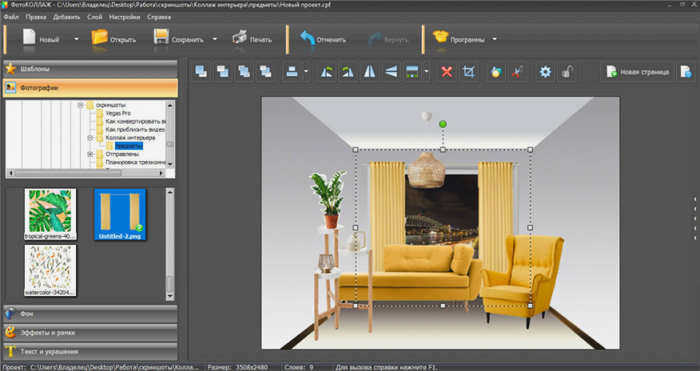Open the Новый dropdown arrow
700x371 pixels.
click(x=76, y=39)
